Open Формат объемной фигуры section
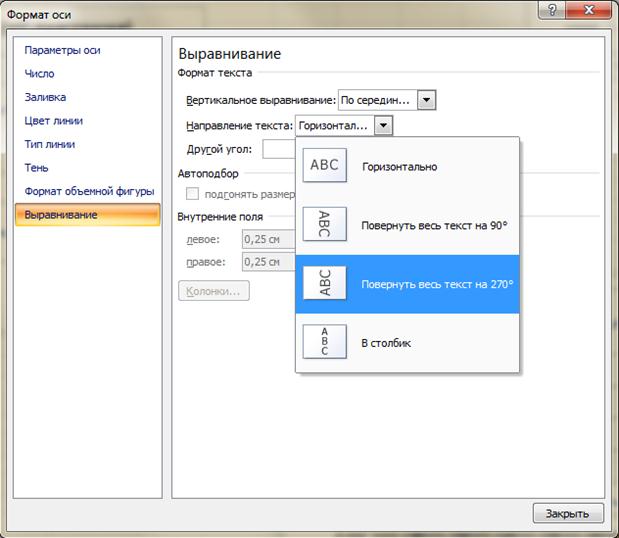The image size is (619, 538). [x=89, y=191]
